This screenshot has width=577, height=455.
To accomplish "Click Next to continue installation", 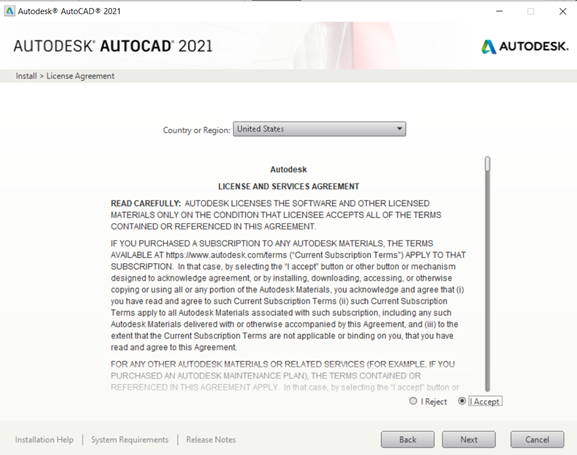I will 469,440.
